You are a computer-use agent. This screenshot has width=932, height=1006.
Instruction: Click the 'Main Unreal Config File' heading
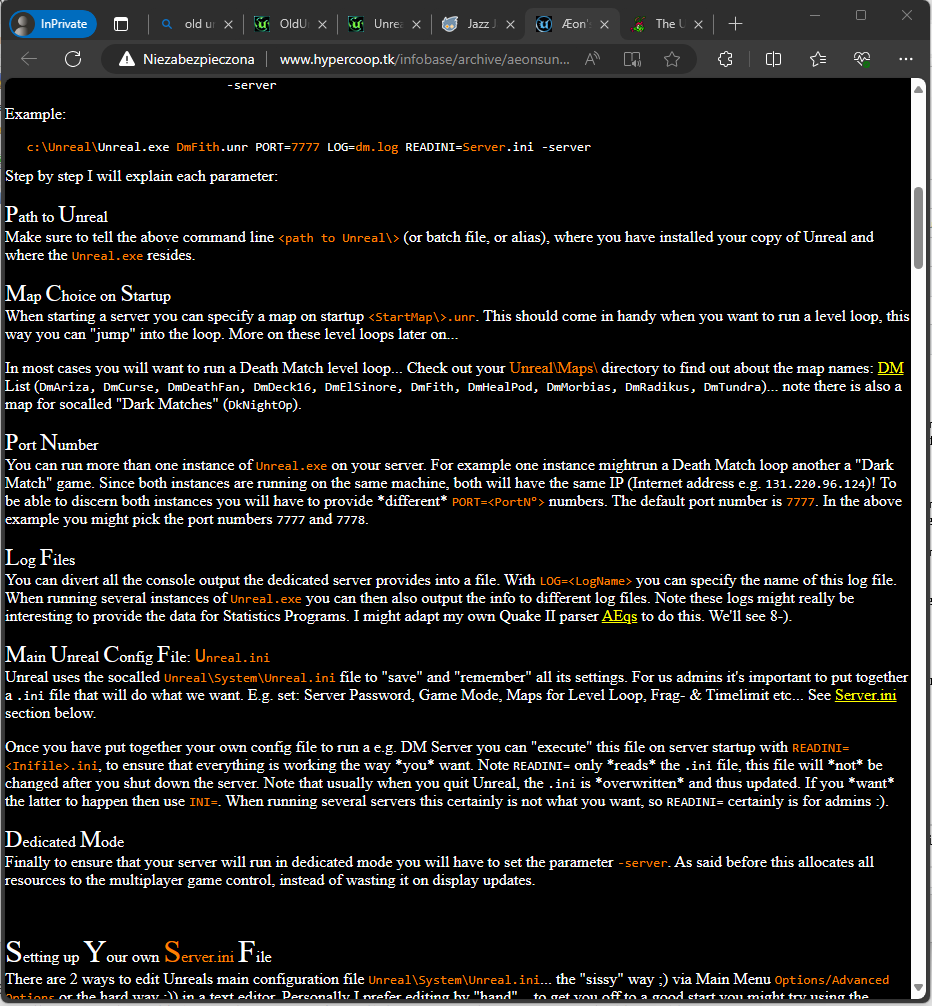click(x=137, y=655)
